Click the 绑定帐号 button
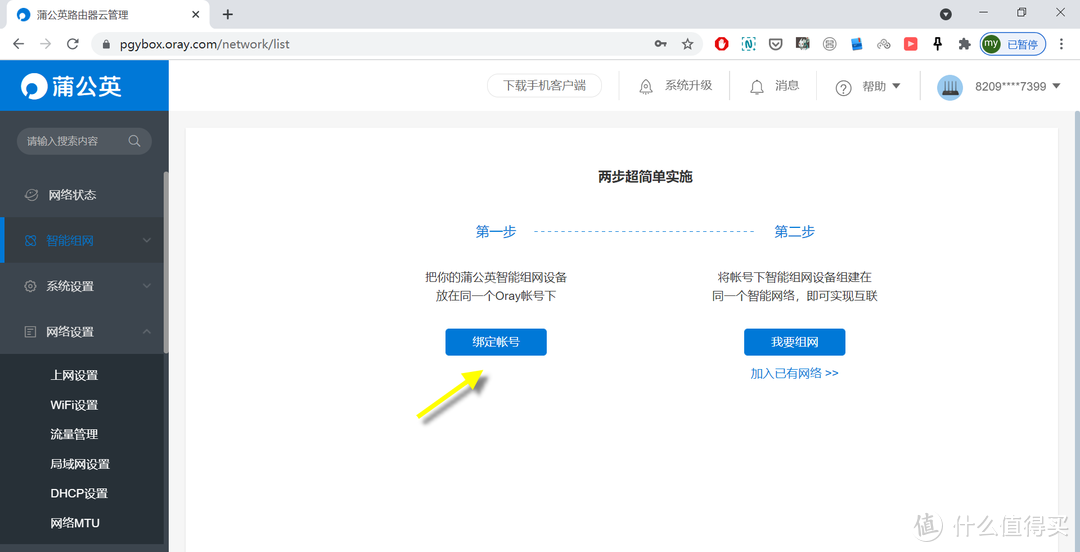 [496, 343]
